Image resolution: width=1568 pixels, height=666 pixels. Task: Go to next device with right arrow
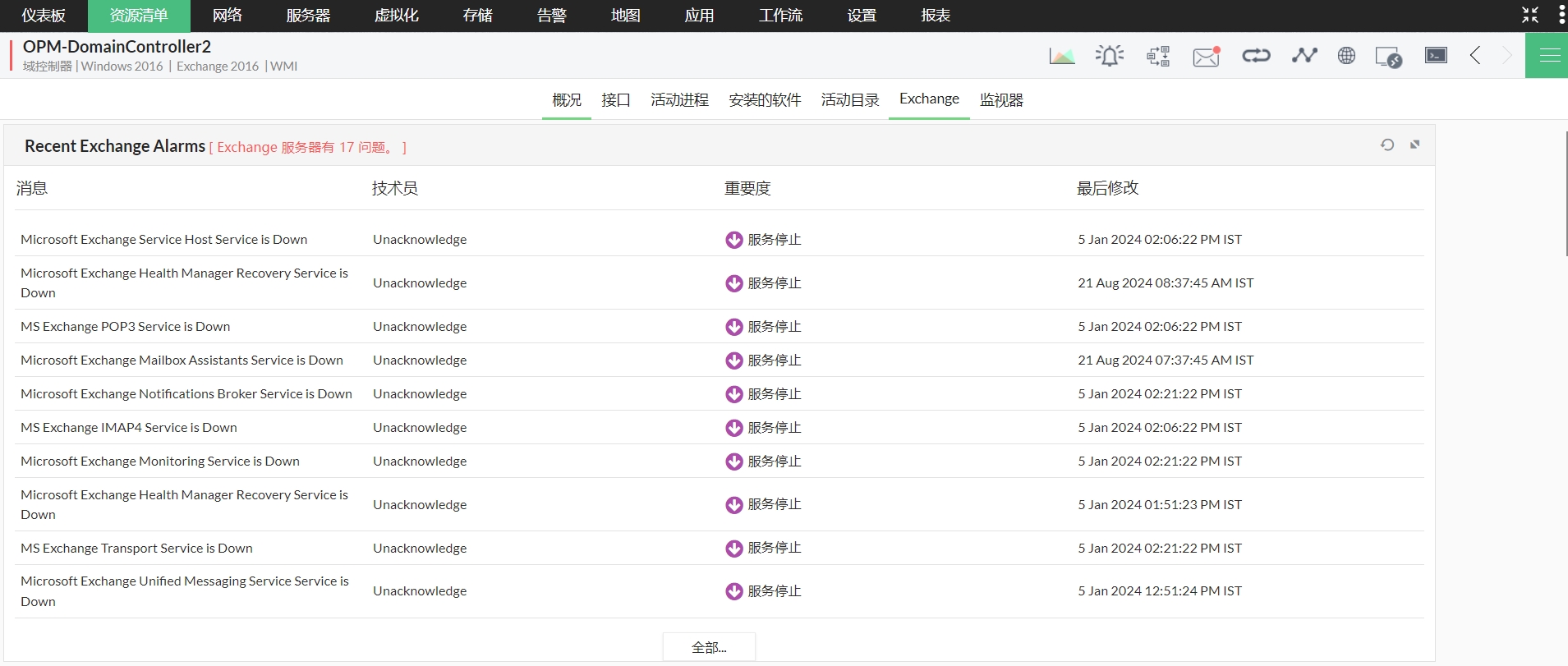pos(1506,55)
